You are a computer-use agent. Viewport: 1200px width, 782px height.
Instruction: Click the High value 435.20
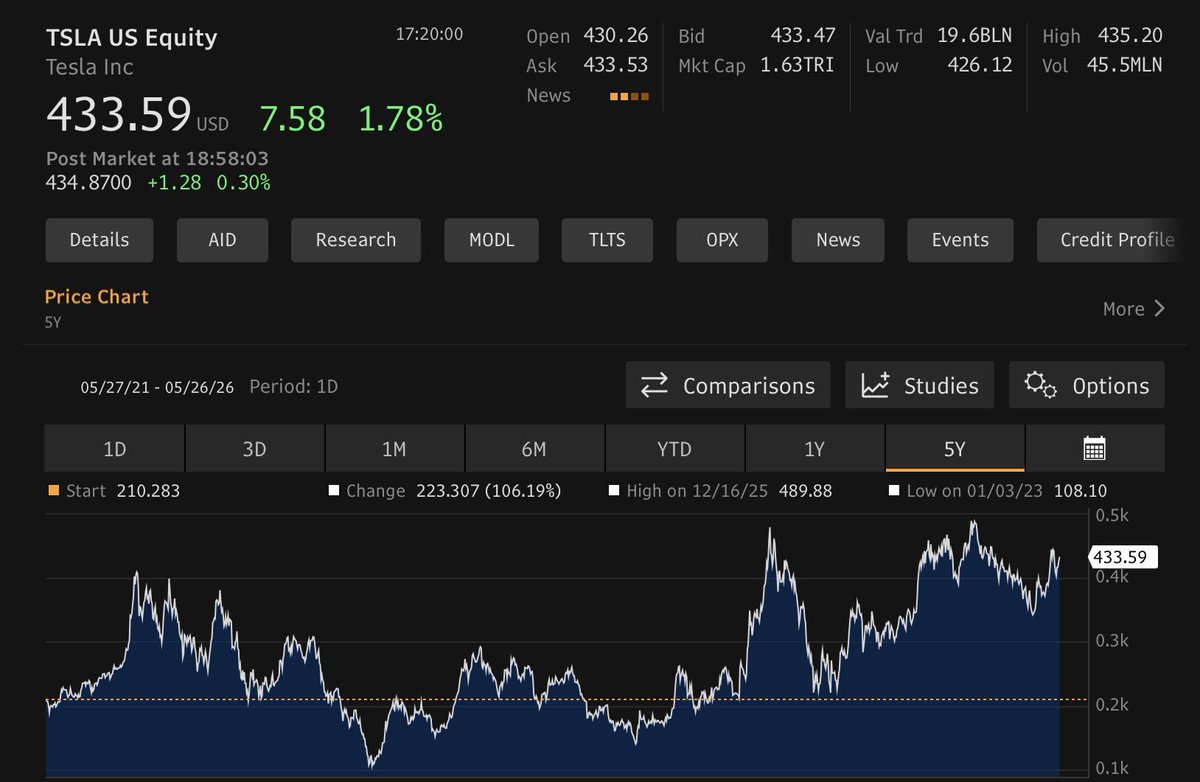pos(1130,35)
